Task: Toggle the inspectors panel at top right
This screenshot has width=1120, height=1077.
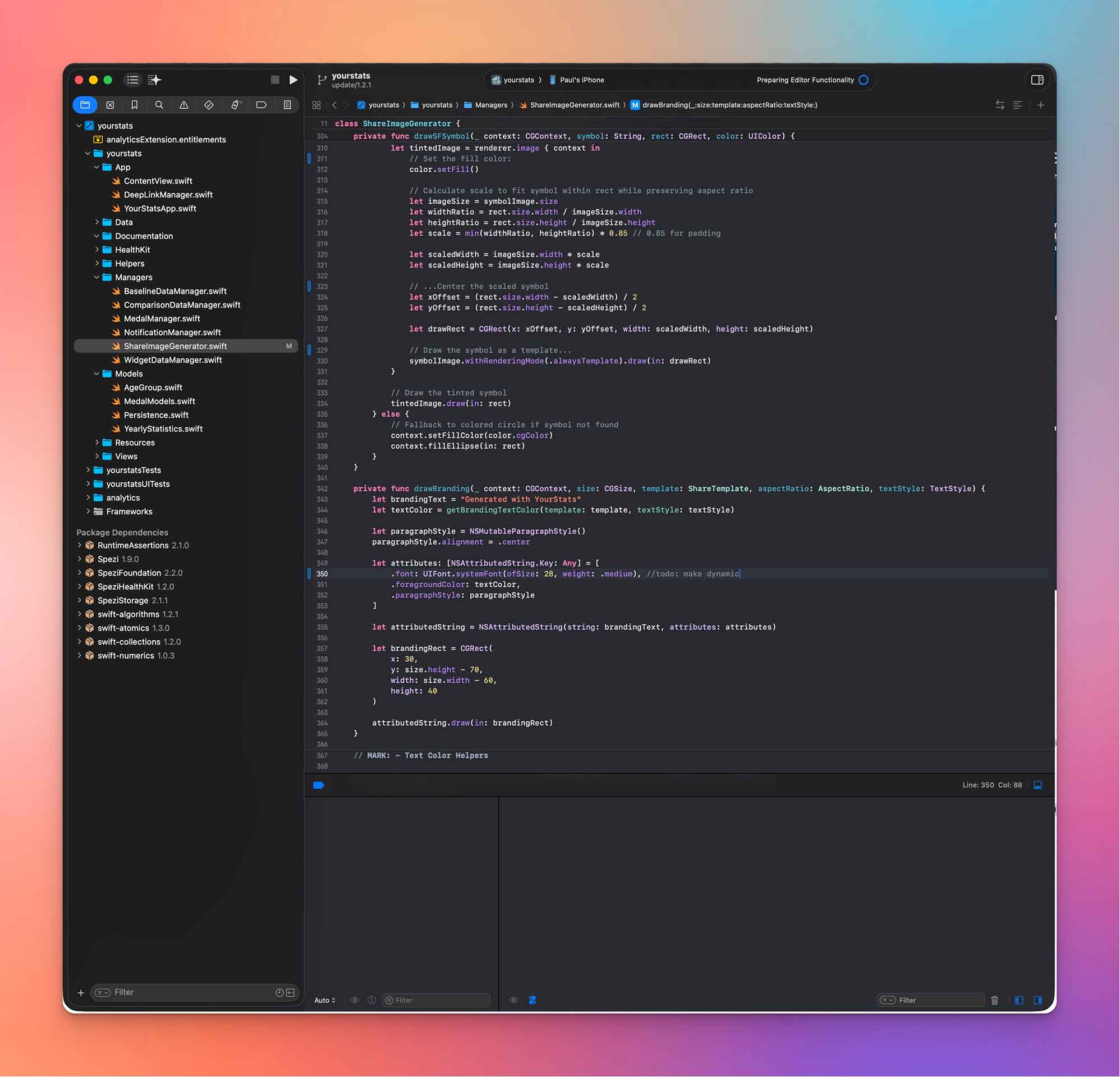Action: click(1037, 80)
